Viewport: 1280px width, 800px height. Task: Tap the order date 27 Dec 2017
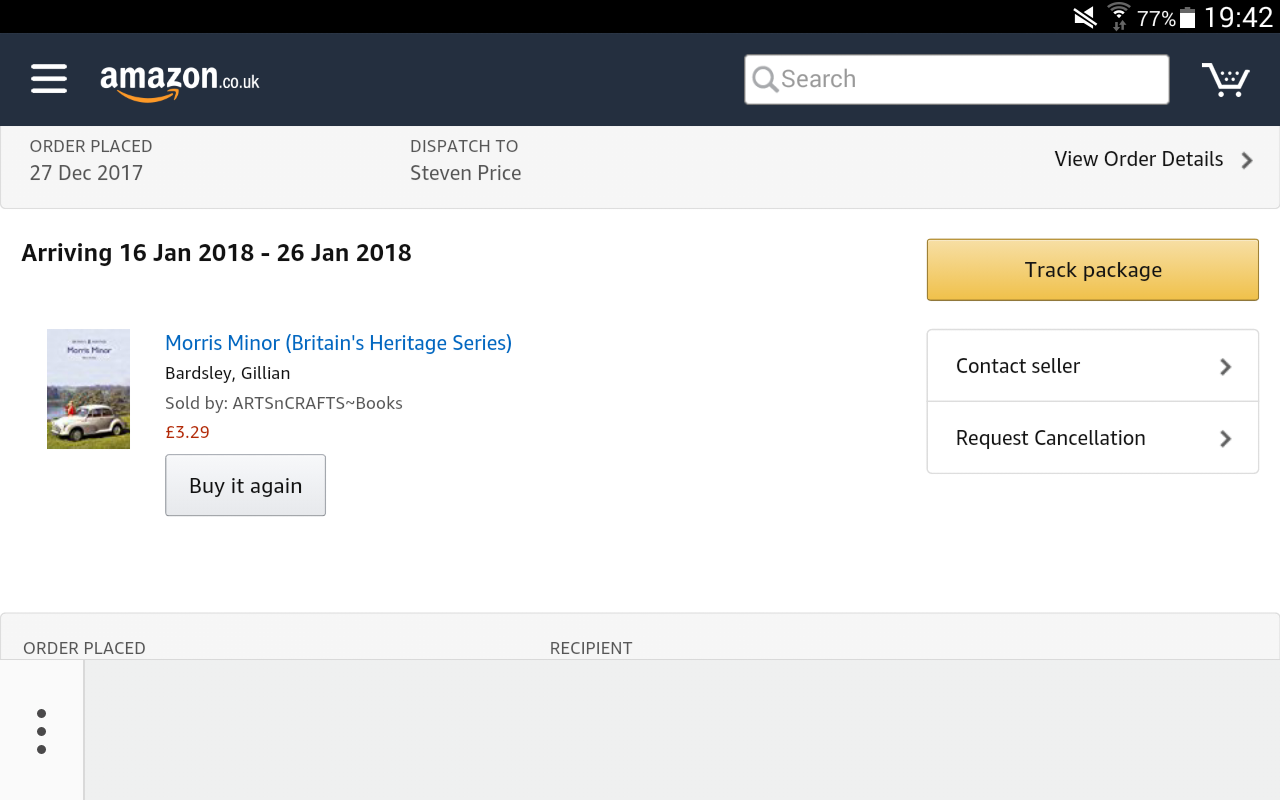pos(86,173)
